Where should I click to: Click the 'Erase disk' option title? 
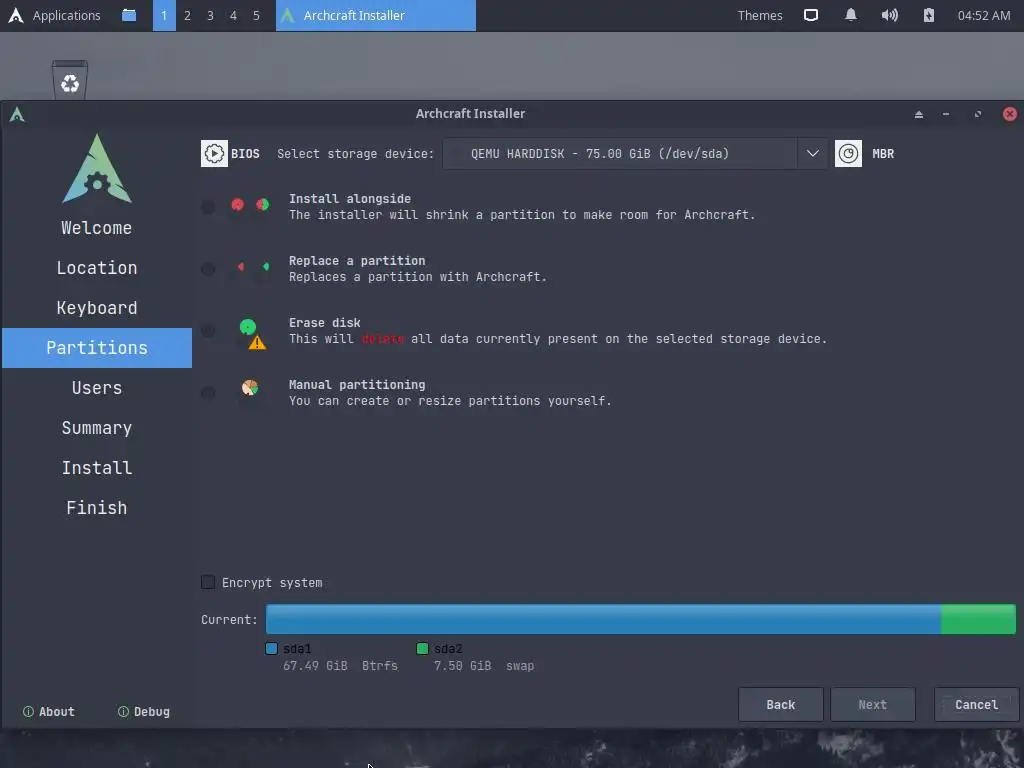pyautogui.click(x=325, y=323)
